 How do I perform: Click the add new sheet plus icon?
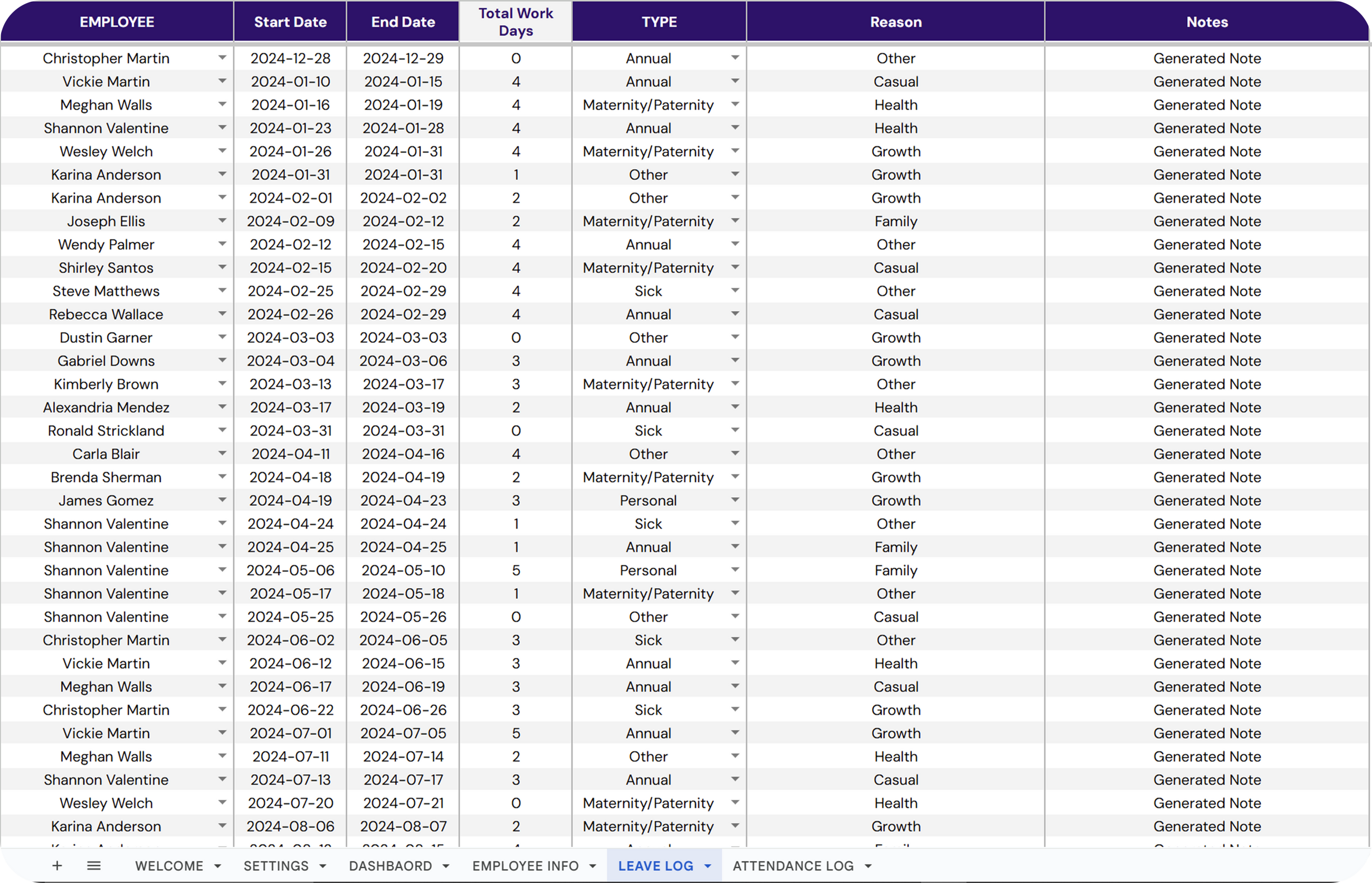[x=57, y=866]
